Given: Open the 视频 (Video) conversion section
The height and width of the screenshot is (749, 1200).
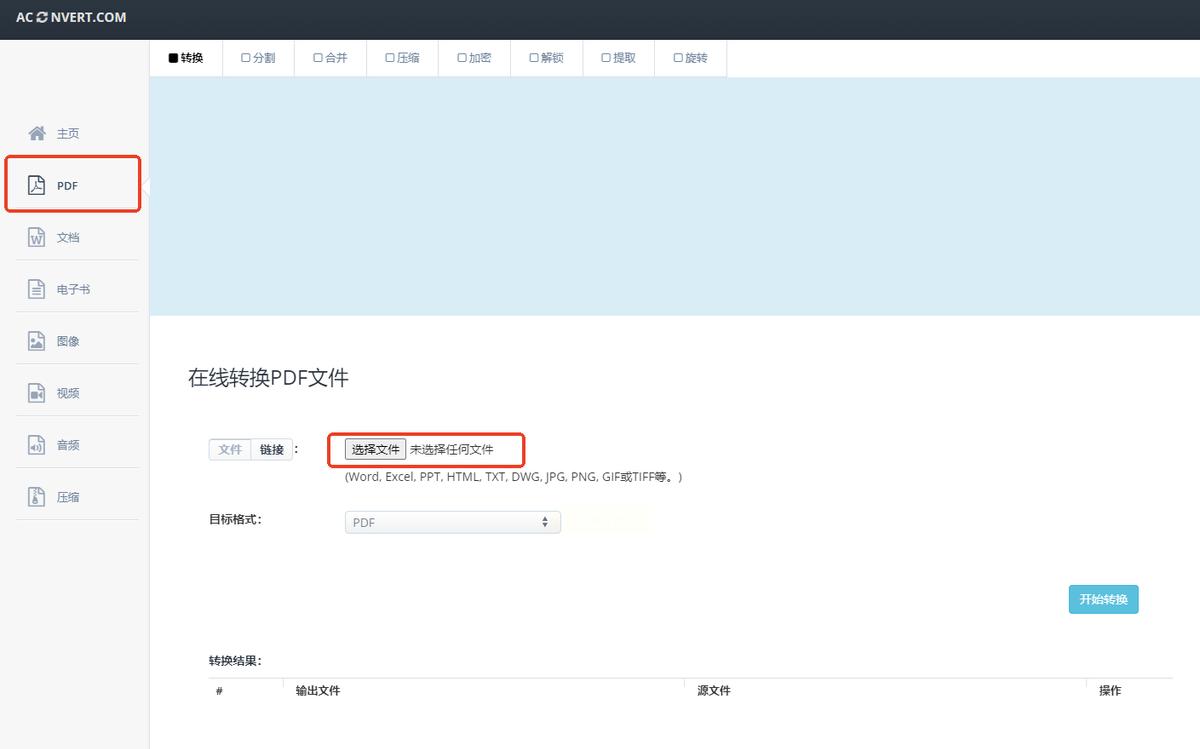Looking at the screenshot, I should pyautogui.click(x=67, y=392).
